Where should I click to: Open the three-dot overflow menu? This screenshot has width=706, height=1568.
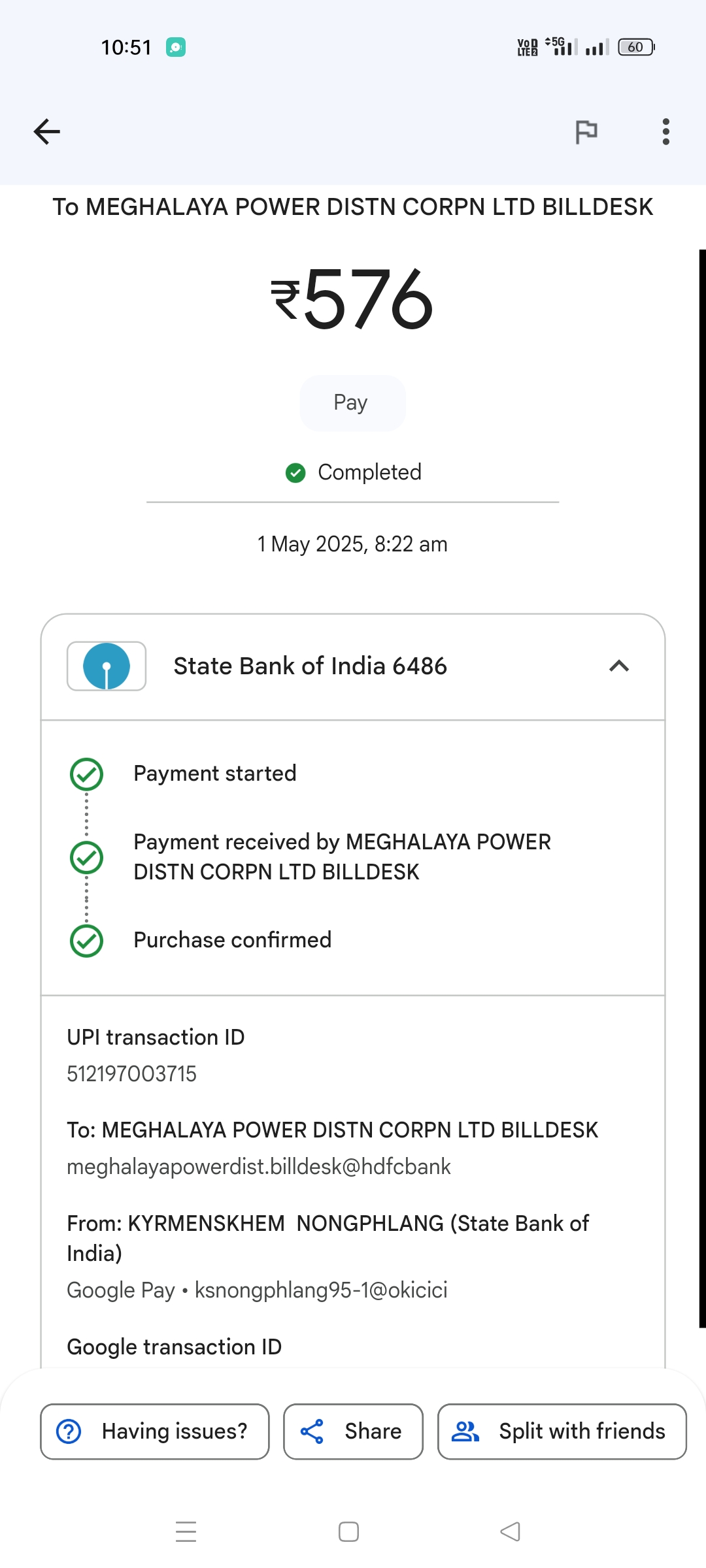[x=665, y=132]
